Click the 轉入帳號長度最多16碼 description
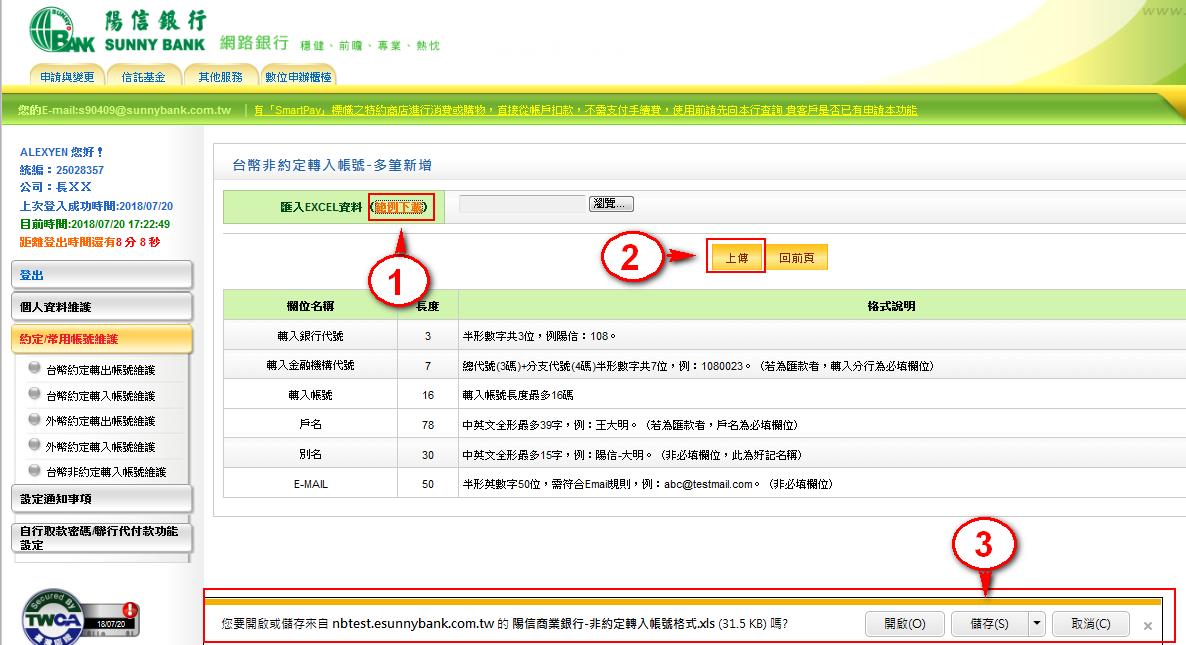The image size is (1186, 645). 517,395
